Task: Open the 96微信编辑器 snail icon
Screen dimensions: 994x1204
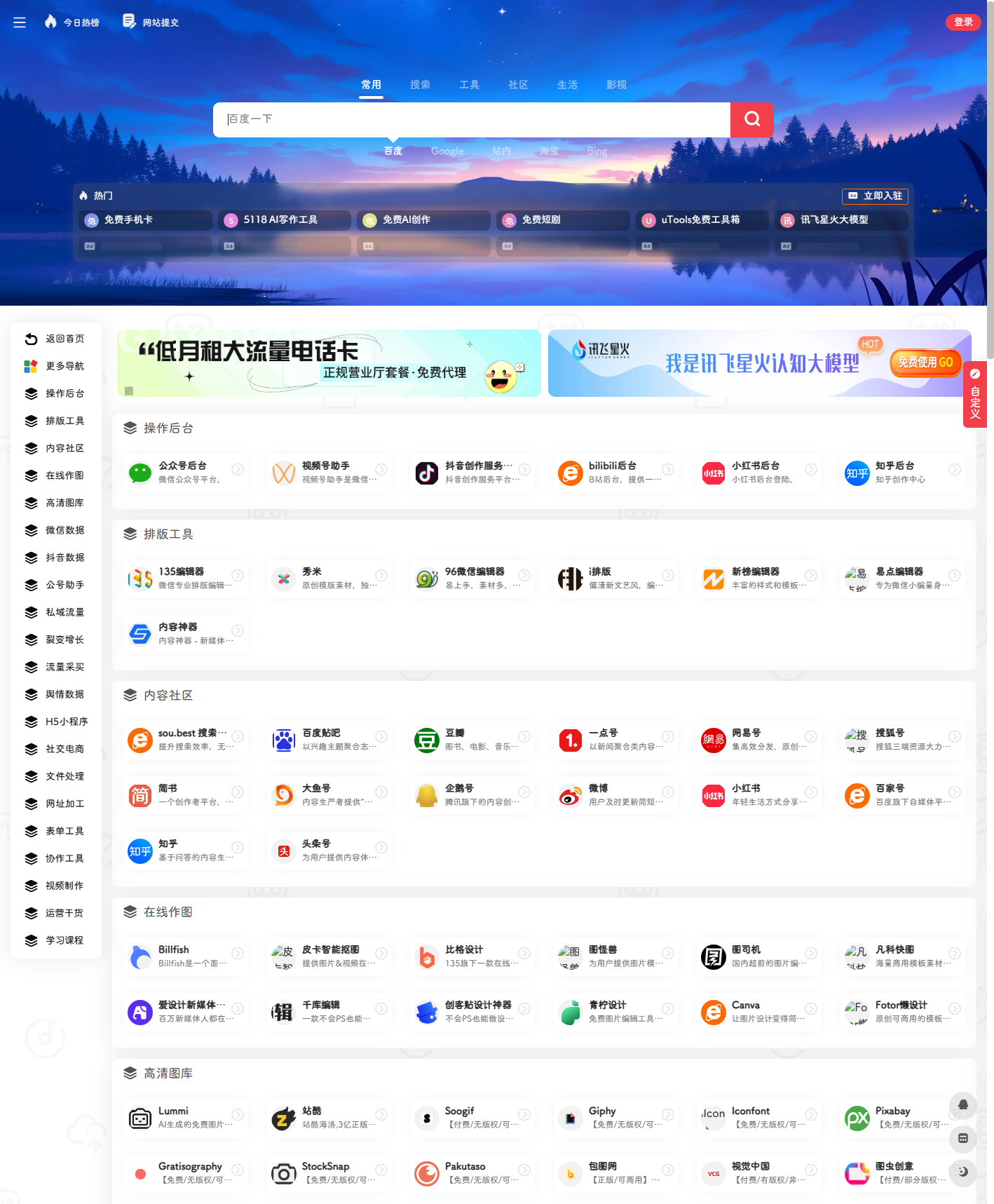Action: tap(427, 579)
